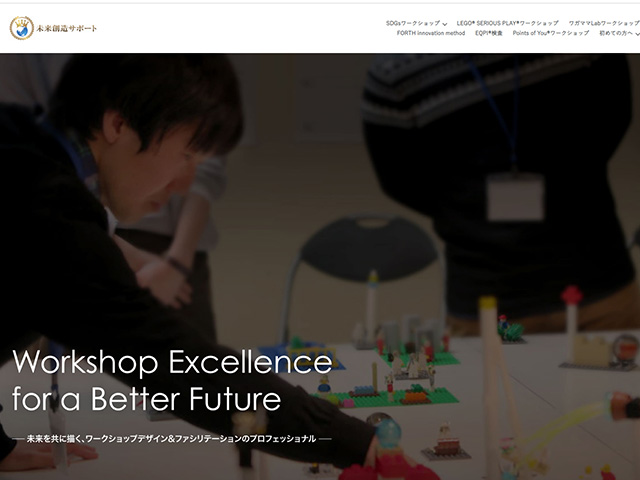Viewport: 640px width, 480px height.
Task: Open LEGO SERIOUS PLAY ワークショップ page
Action: coord(507,23)
